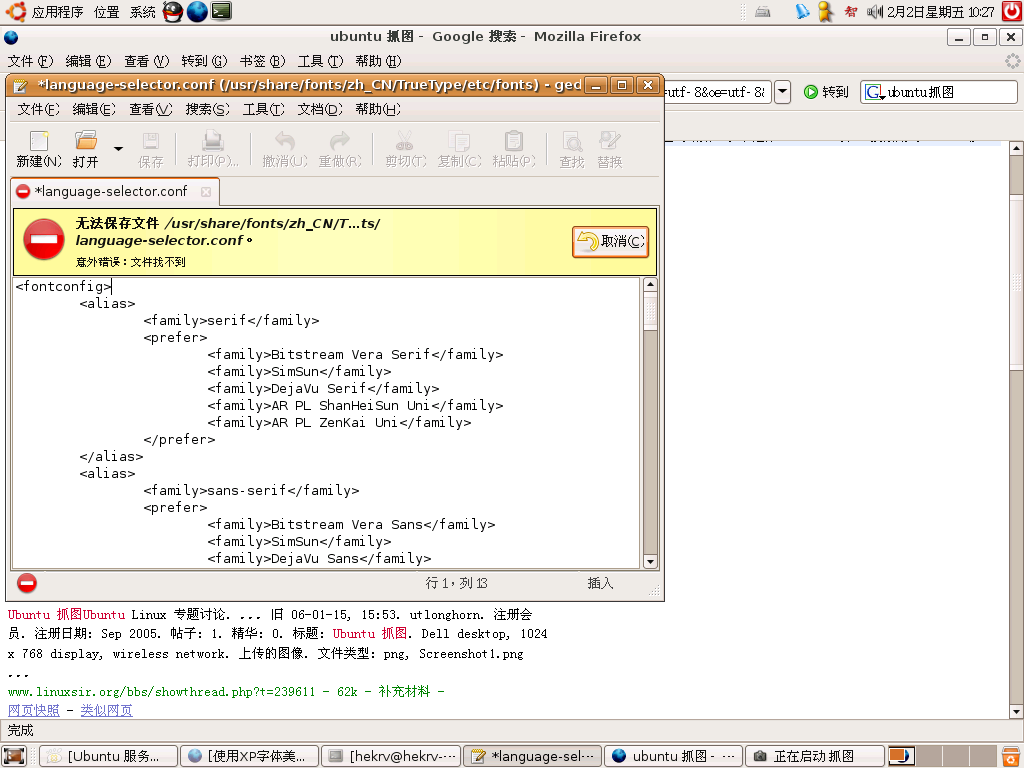1024x768 pixels.
Task: Close the language-selector.conf tab
Action: click(x=206, y=192)
